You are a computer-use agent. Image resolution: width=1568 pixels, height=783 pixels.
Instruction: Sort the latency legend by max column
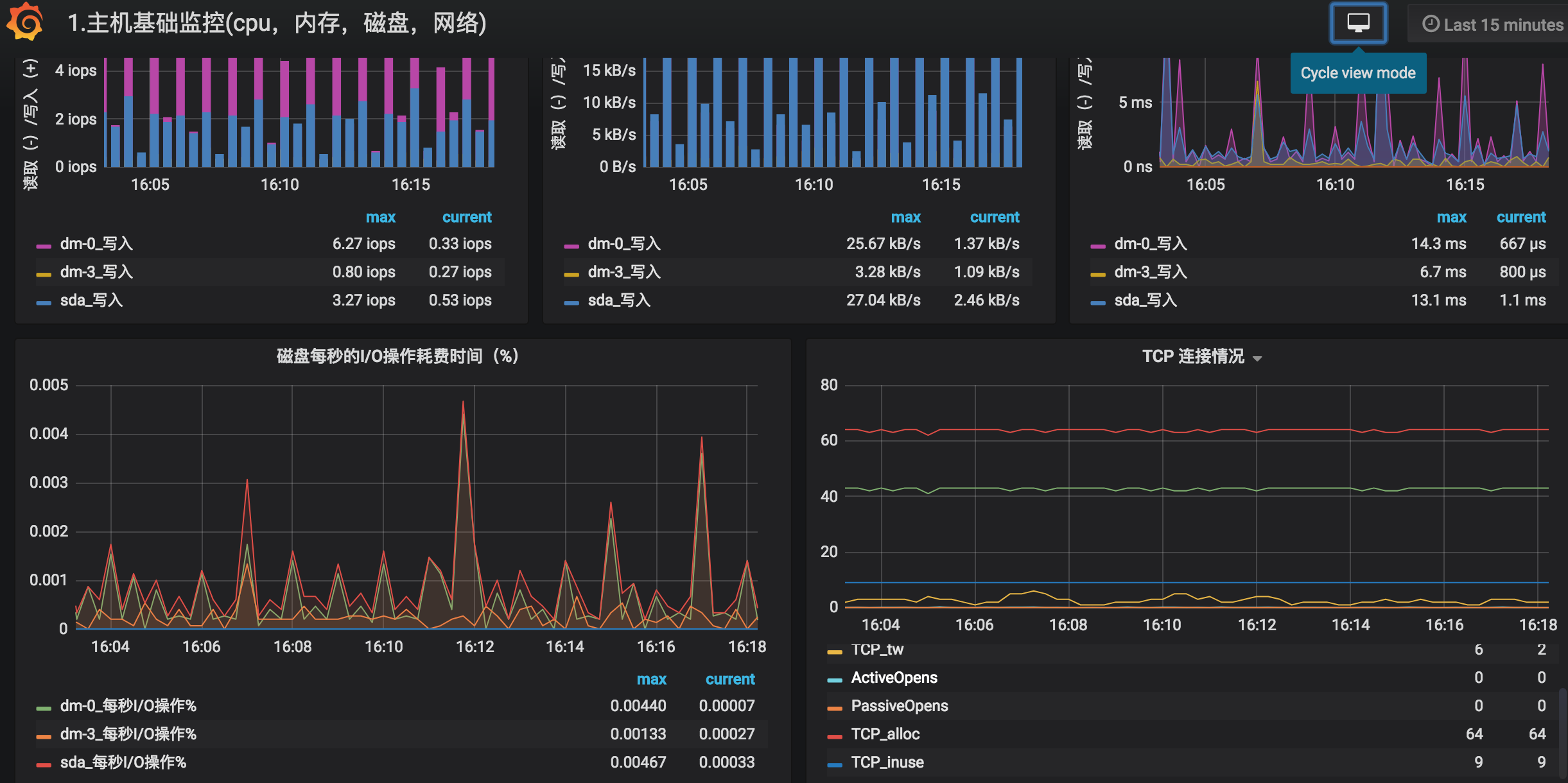1451,217
